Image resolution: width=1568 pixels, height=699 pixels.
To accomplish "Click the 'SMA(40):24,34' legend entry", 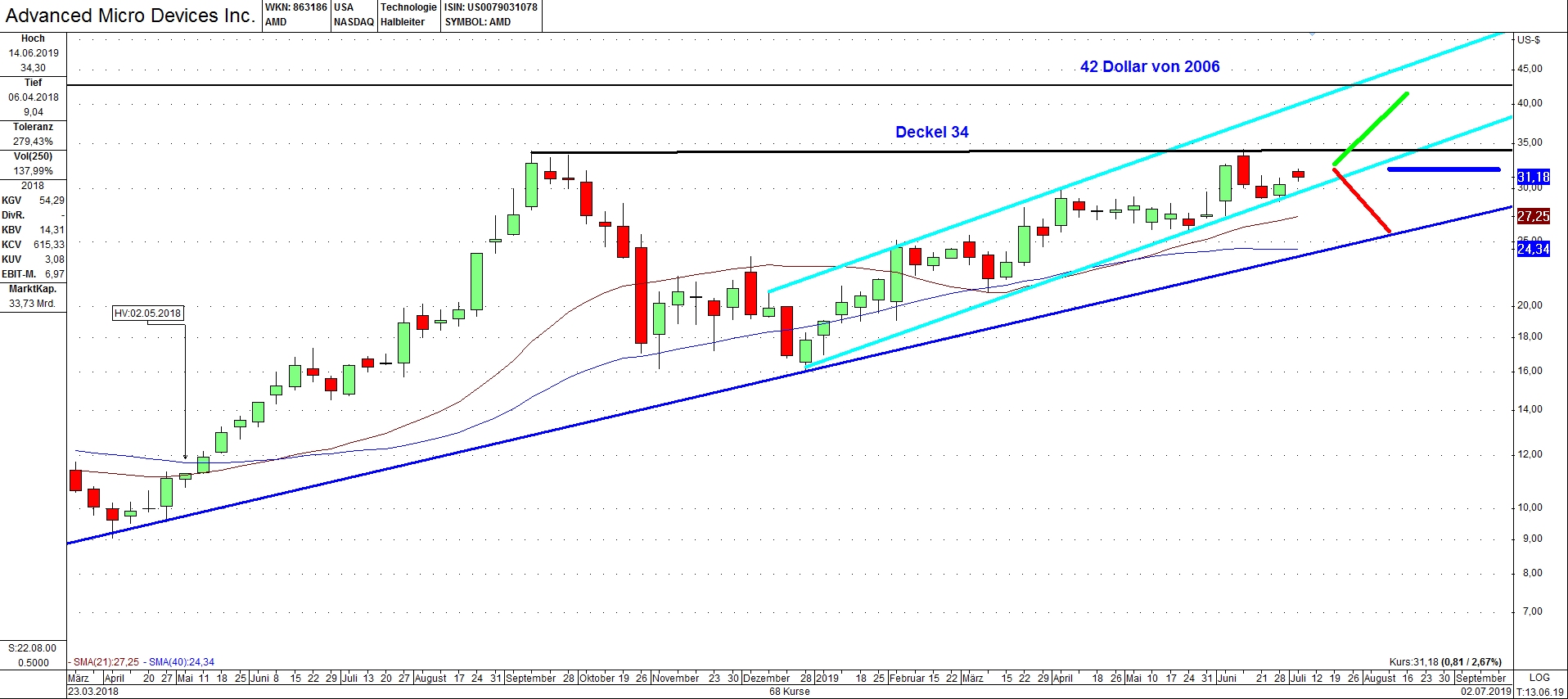I will [182, 662].
